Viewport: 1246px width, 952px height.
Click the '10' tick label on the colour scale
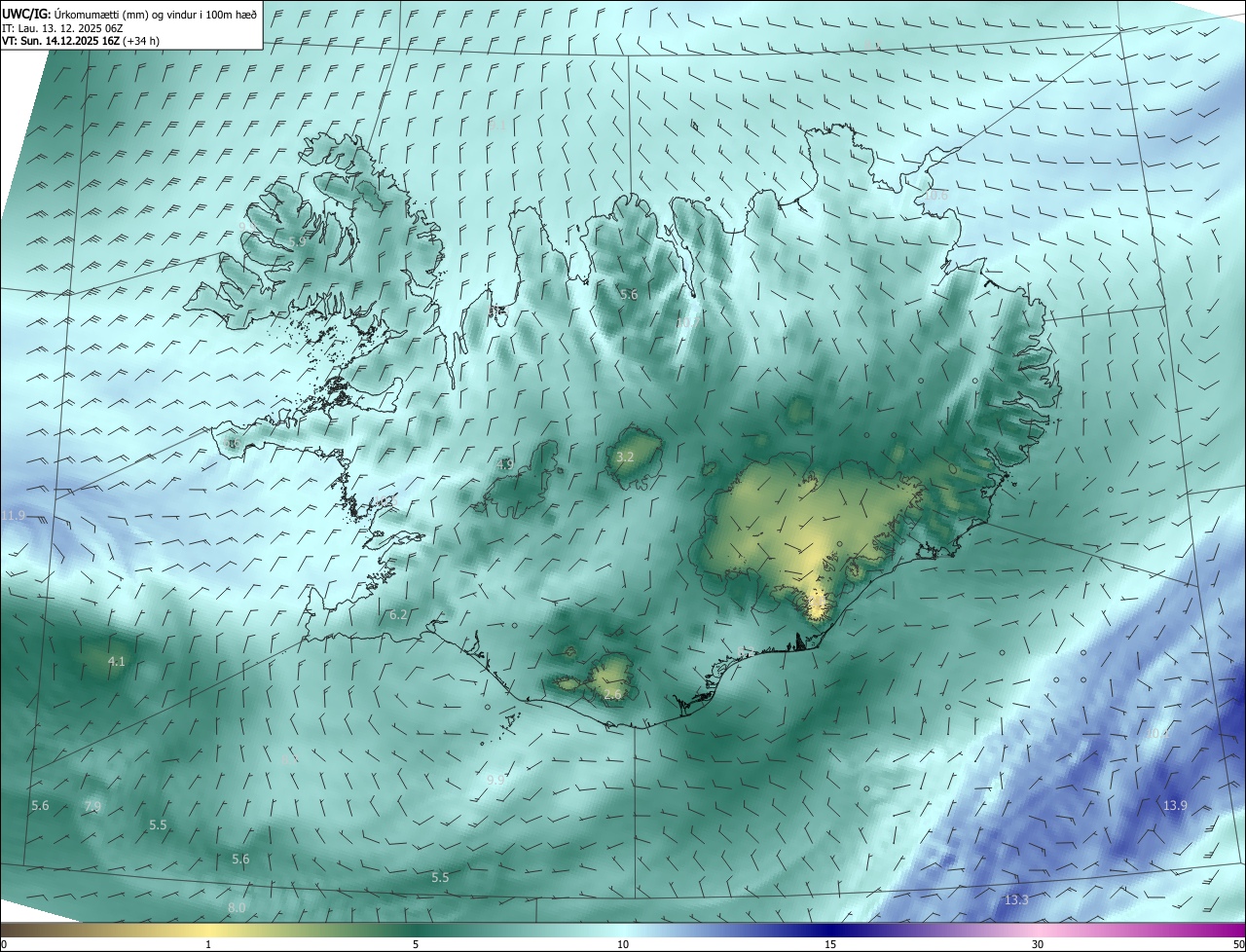623,944
